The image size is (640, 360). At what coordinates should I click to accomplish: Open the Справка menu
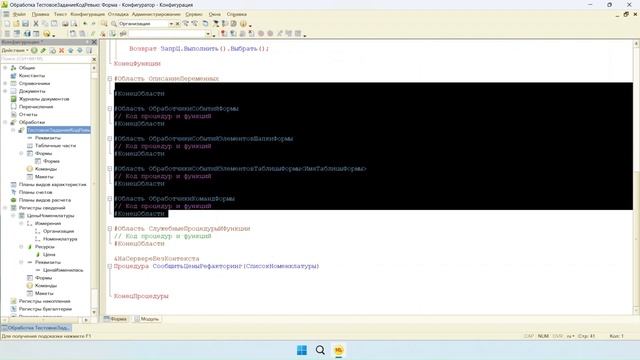tap(237, 14)
